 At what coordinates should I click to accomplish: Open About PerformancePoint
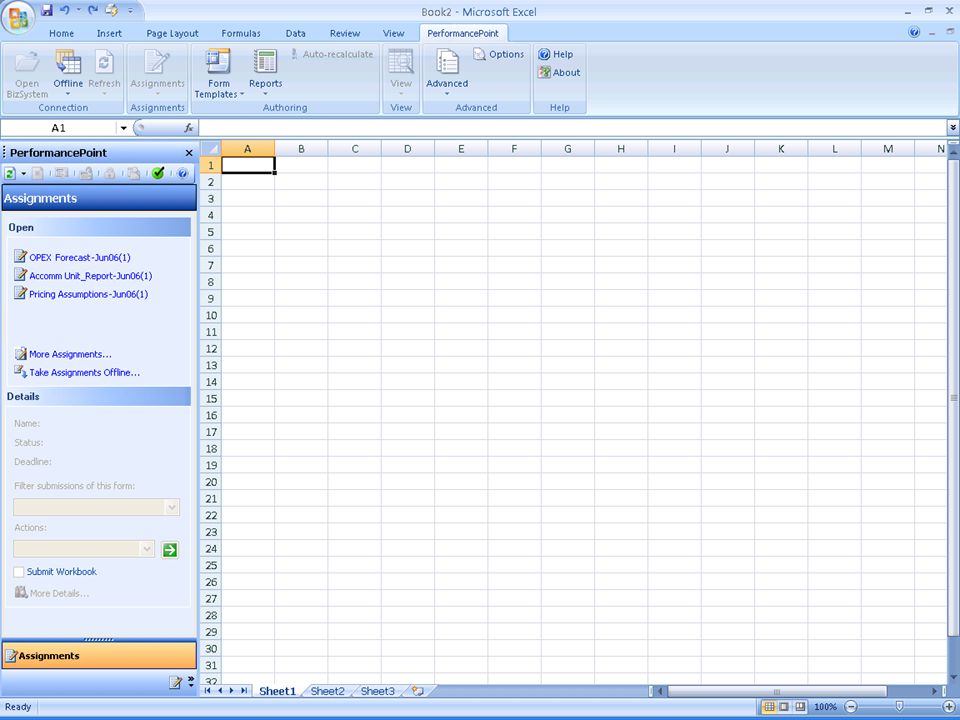pos(559,72)
